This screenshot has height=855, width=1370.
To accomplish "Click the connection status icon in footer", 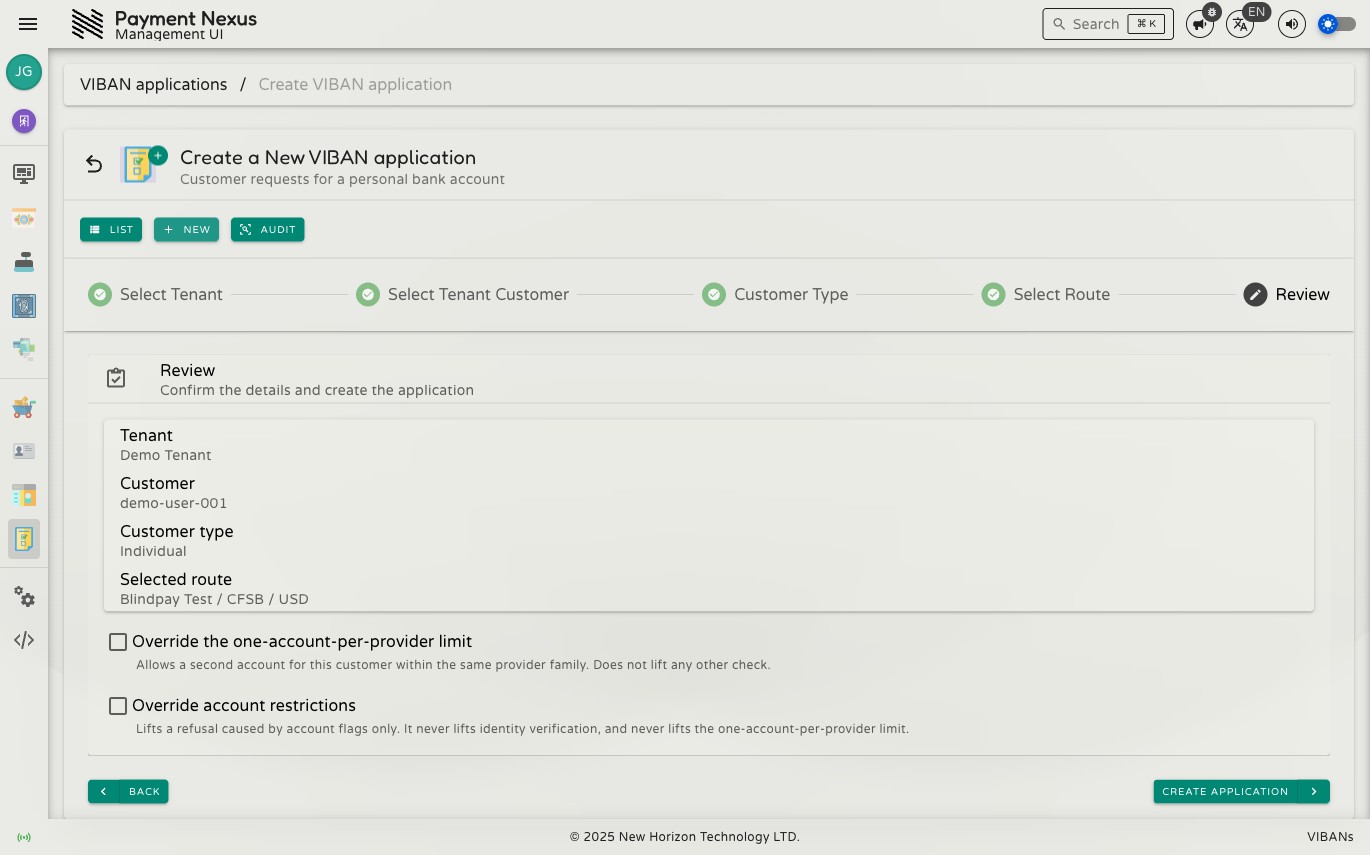I will (x=24, y=837).
